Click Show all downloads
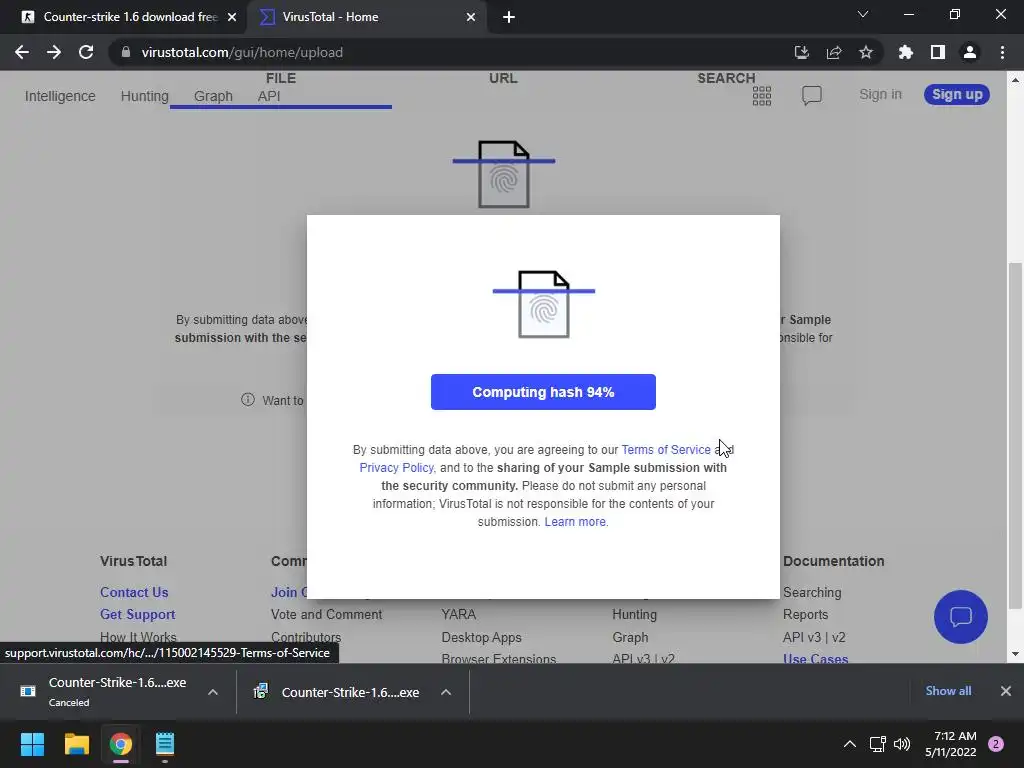 (948, 691)
